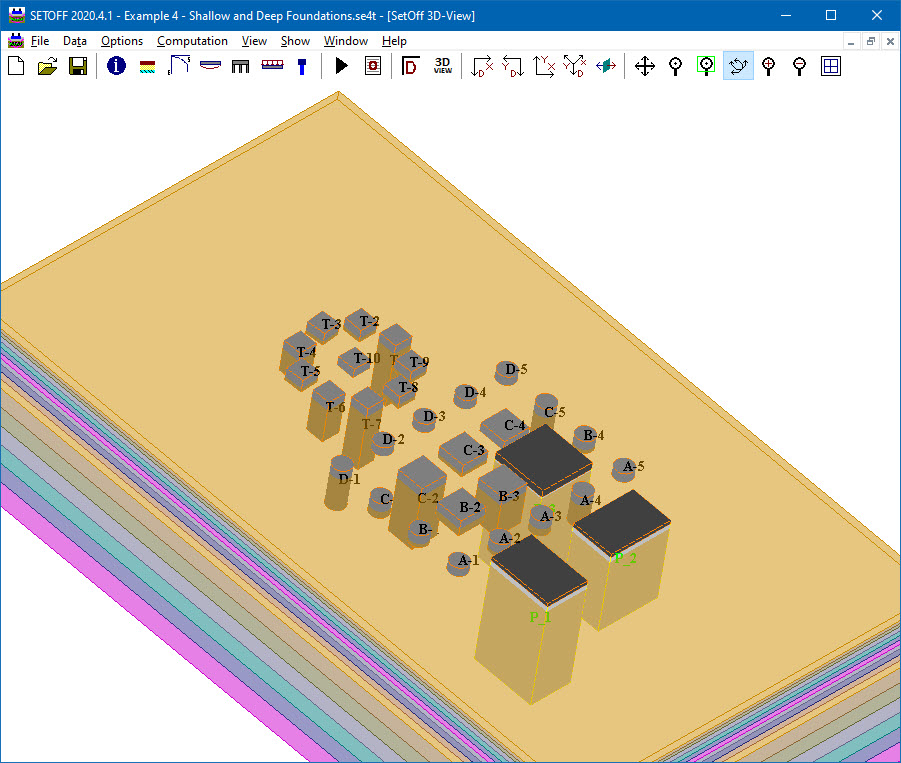
Task: Click the 3D VIEW toolbar button
Action: (x=442, y=67)
